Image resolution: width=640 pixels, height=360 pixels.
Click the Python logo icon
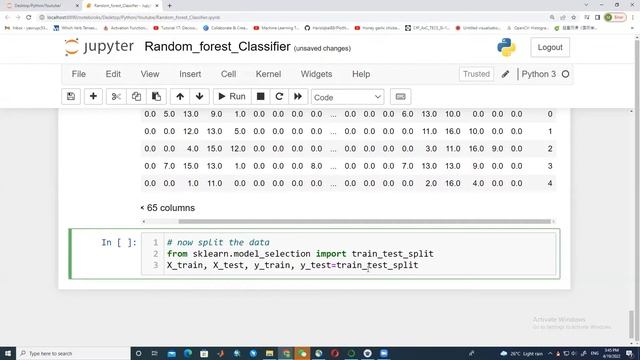coord(506,47)
